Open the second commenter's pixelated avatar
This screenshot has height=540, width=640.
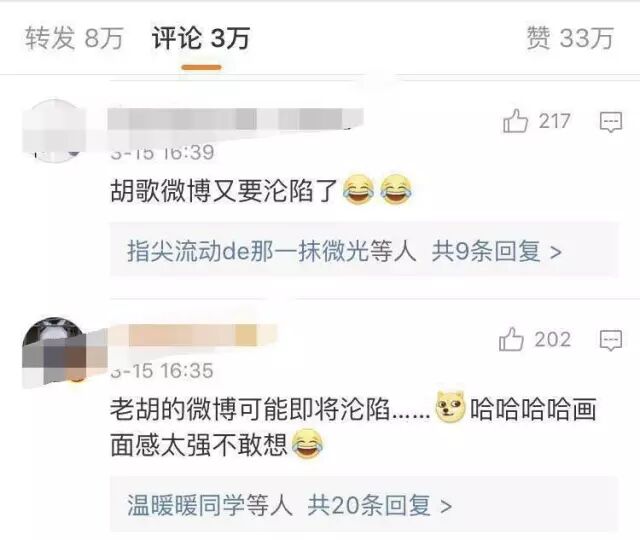coord(54,350)
